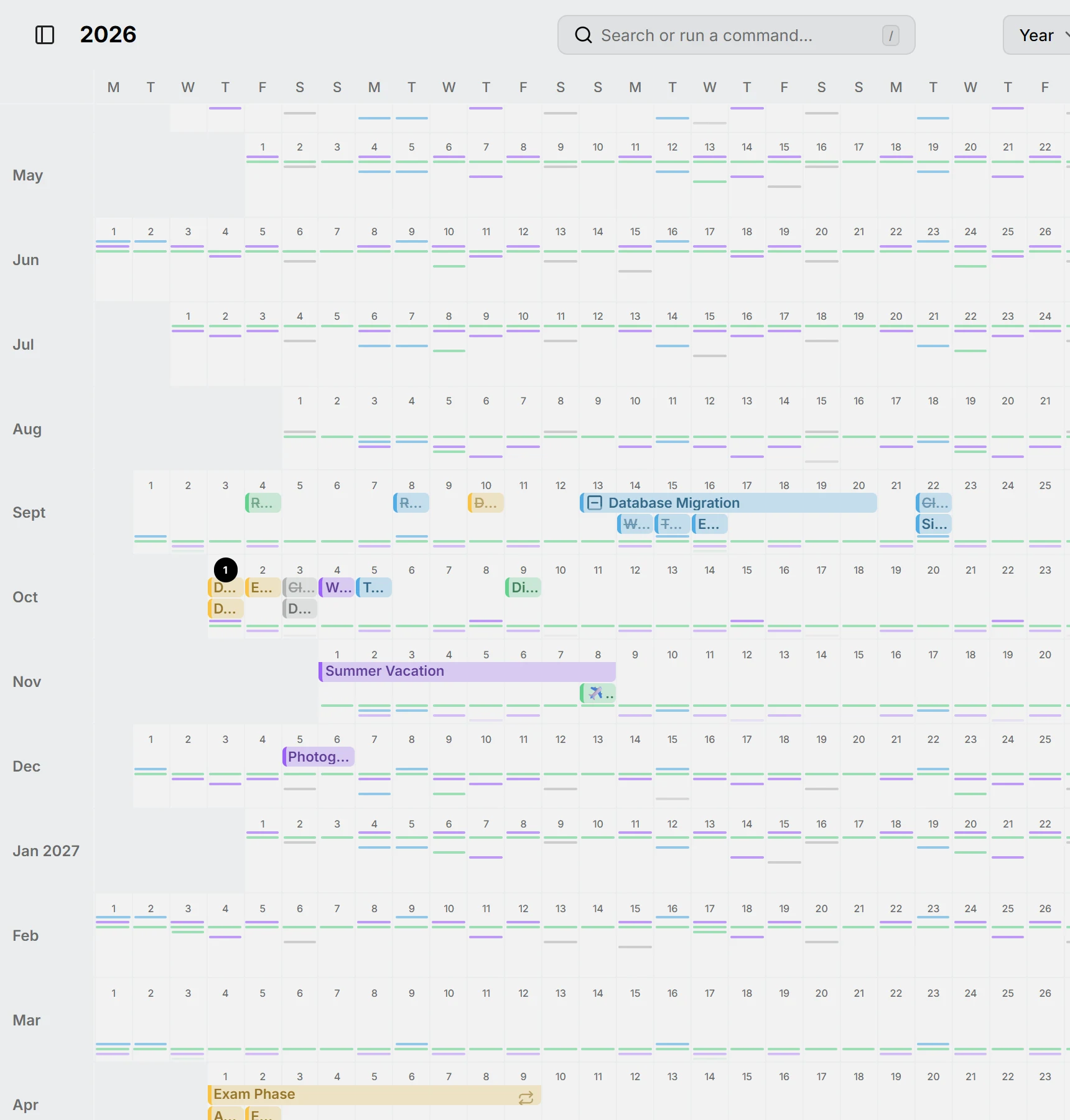Click the 2026 year heading
The width and height of the screenshot is (1070, 1120).
(x=108, y=34)
